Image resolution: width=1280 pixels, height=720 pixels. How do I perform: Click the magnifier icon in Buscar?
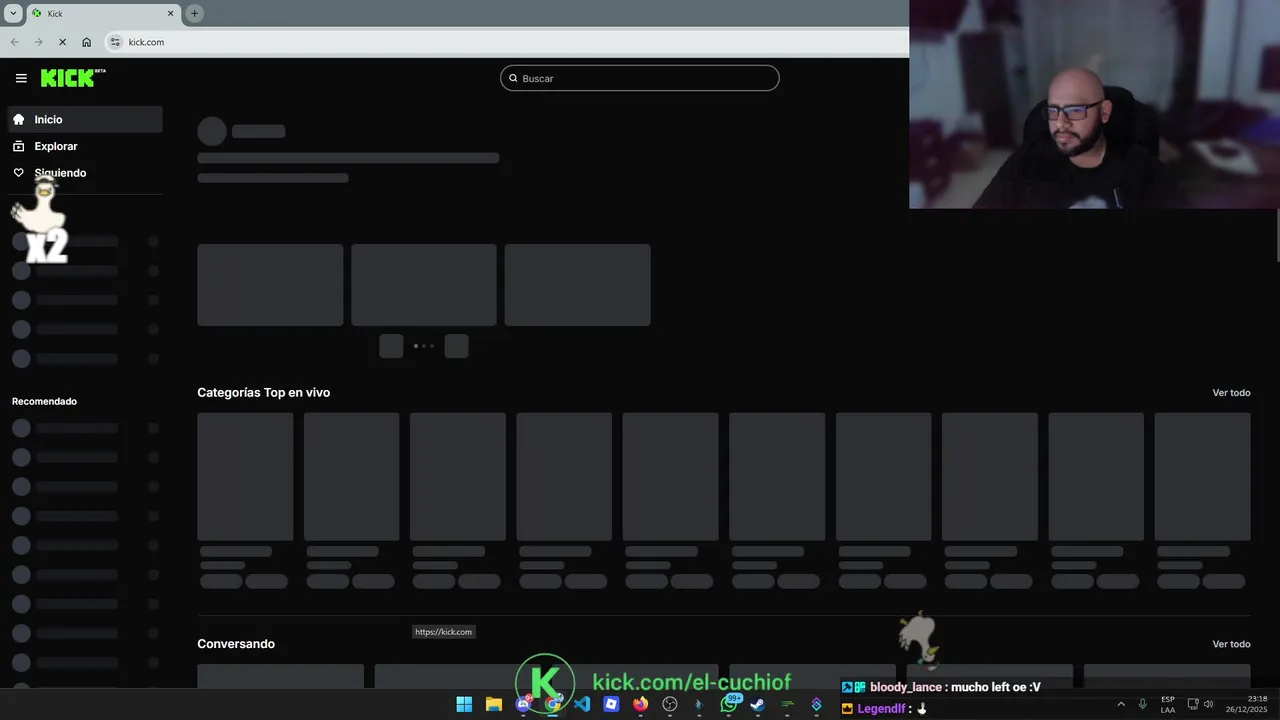pos(513,78)
